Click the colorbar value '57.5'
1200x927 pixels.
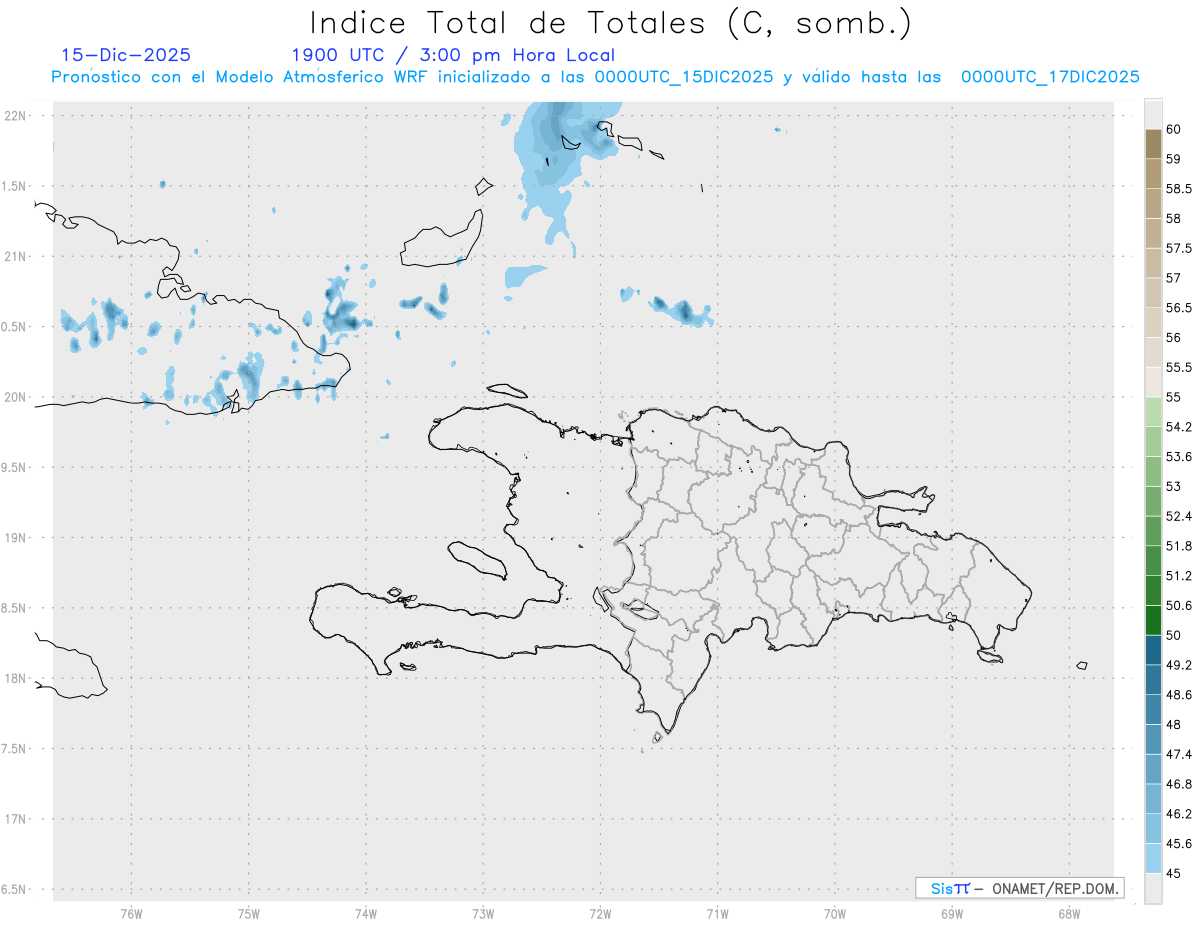pos(1179,248)
